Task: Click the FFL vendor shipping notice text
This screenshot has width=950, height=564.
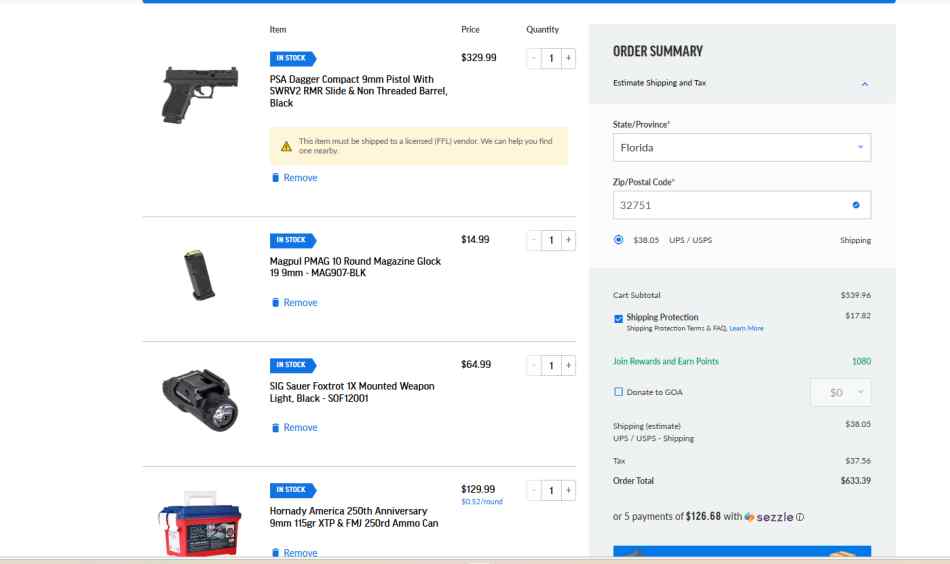Action: [425, 145]
